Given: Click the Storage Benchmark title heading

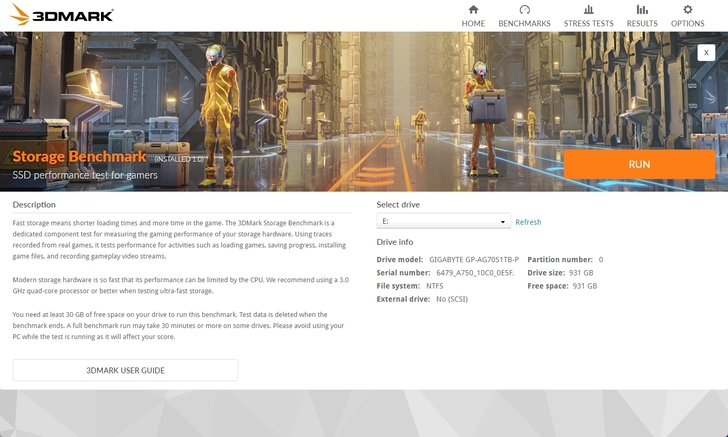Looking at the screenshot, I should pos(79,157).
